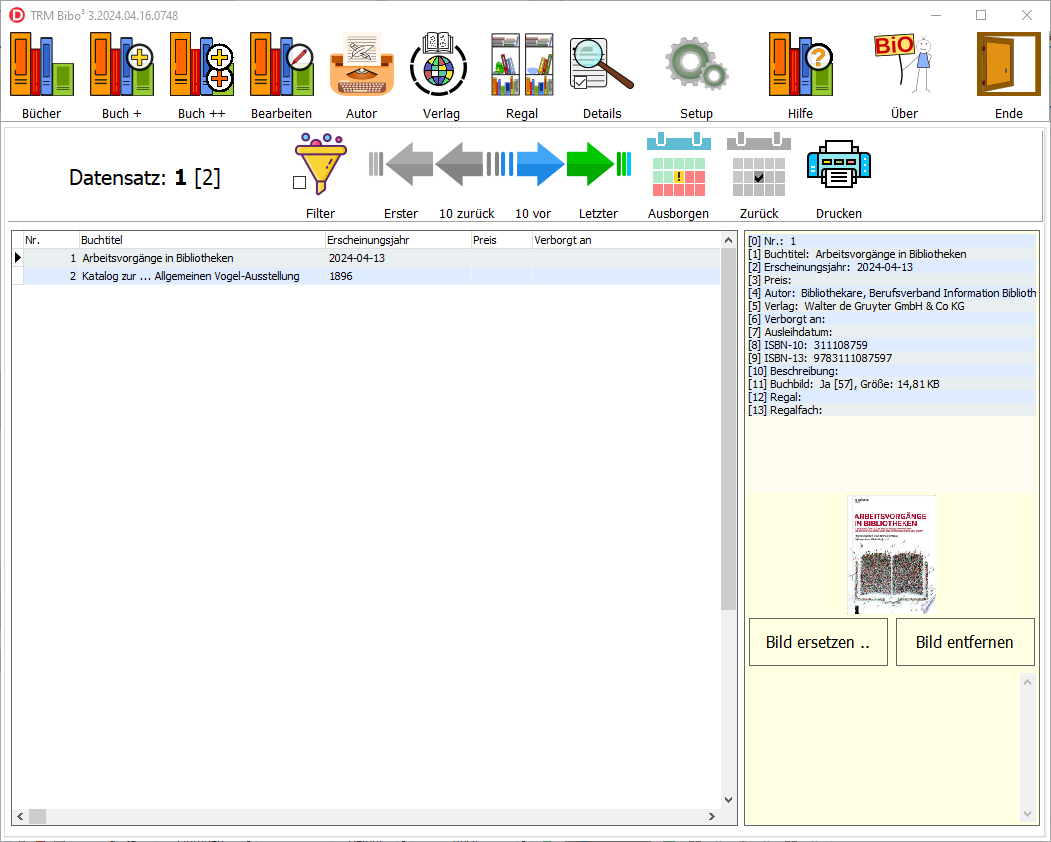Open the Bücher book list icon
Image resolution: width=1051 pixels, height=842 pixels.
[x=41, y=65]
